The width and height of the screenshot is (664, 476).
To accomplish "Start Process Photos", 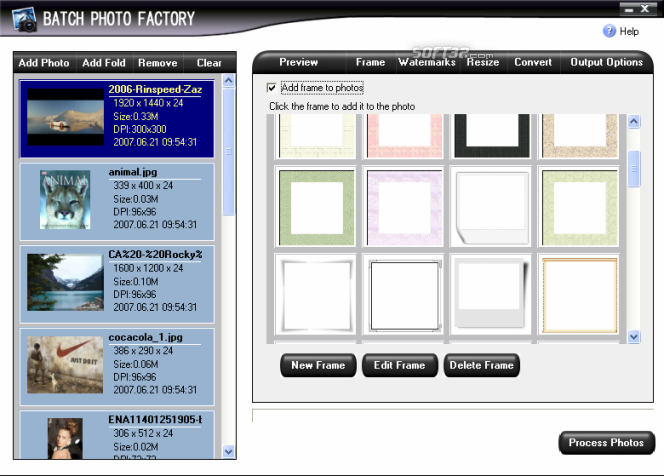I will tap(606, 443).
